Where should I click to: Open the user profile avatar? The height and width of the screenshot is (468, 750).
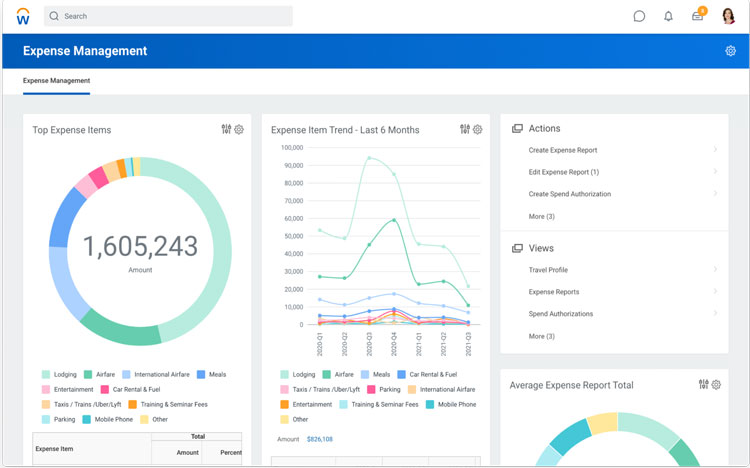pyautogui.click(x=727, y=16)
